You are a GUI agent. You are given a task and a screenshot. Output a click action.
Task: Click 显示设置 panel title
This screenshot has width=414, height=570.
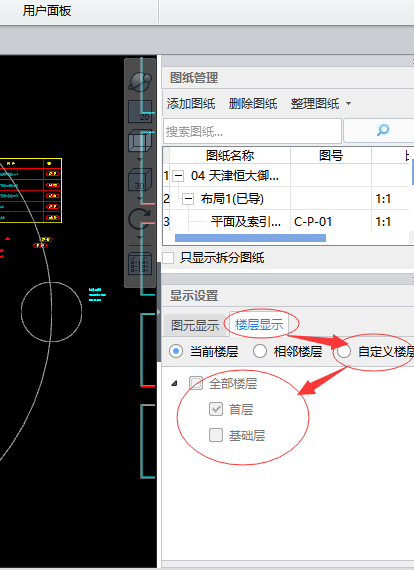pyautogui.click(x=194, y=296)
